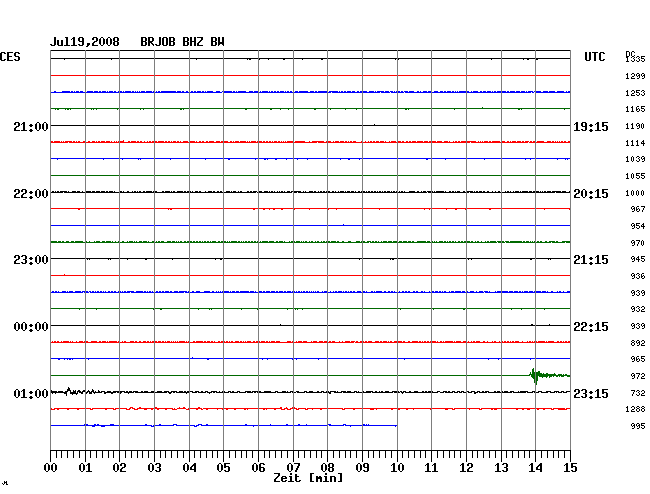The image size is (650, 494).
Task: Click the UTC column heading
Action: point(594,57)
